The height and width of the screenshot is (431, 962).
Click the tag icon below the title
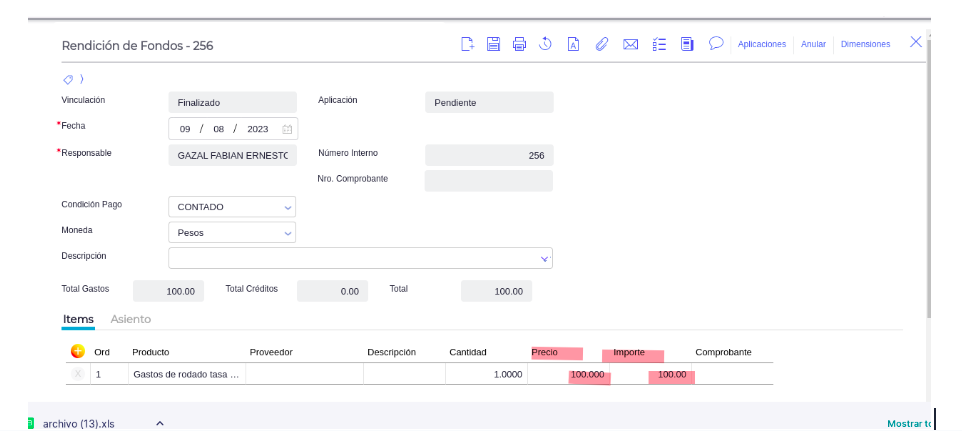[68, 78]
